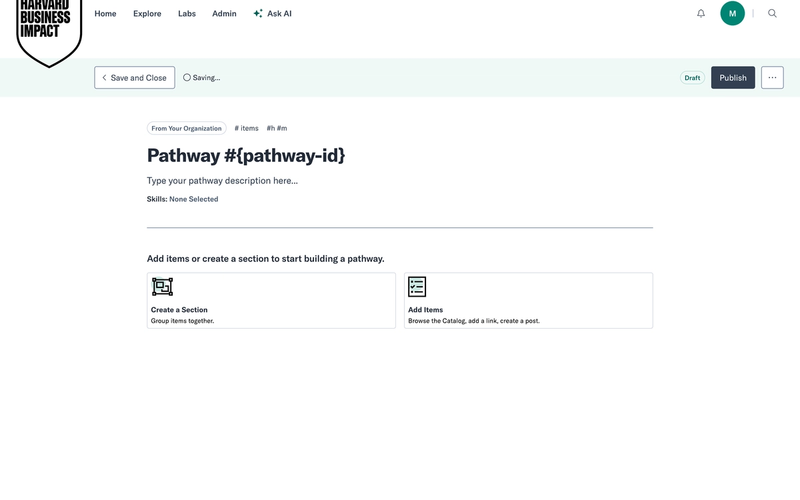Edit the pathway title field
This screenshot has height=500, width=800.
pyautogui.click(x=246, y=156)
